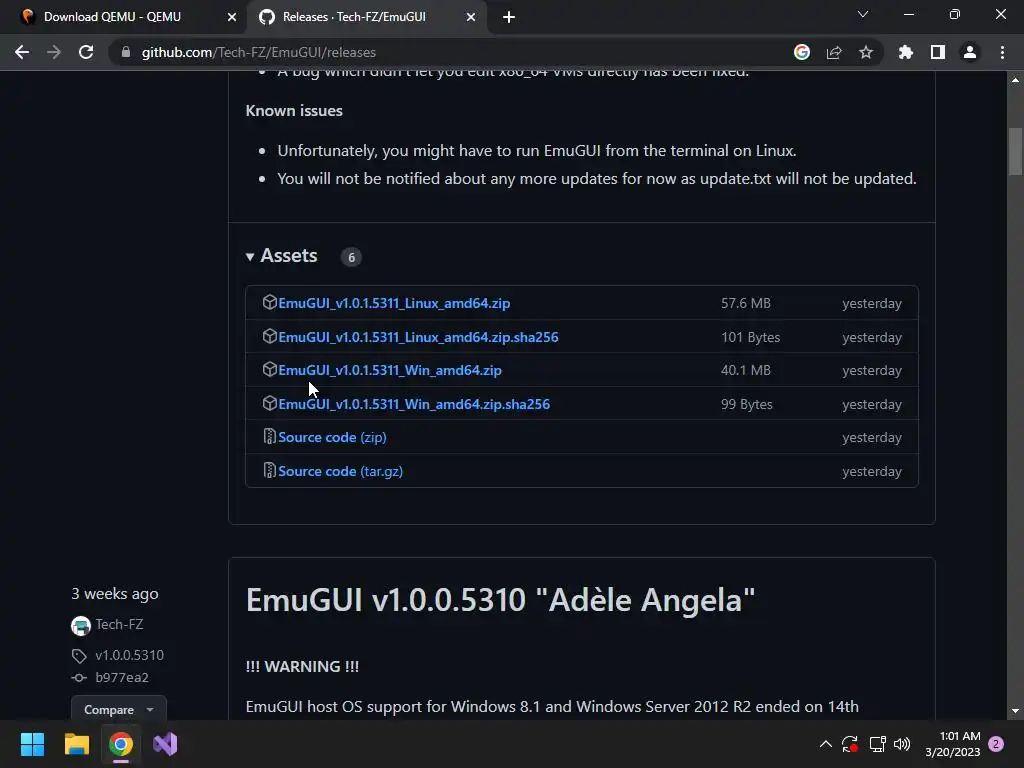
Task: Click the Tech-FZ avatar image
Action: [80, 626]
